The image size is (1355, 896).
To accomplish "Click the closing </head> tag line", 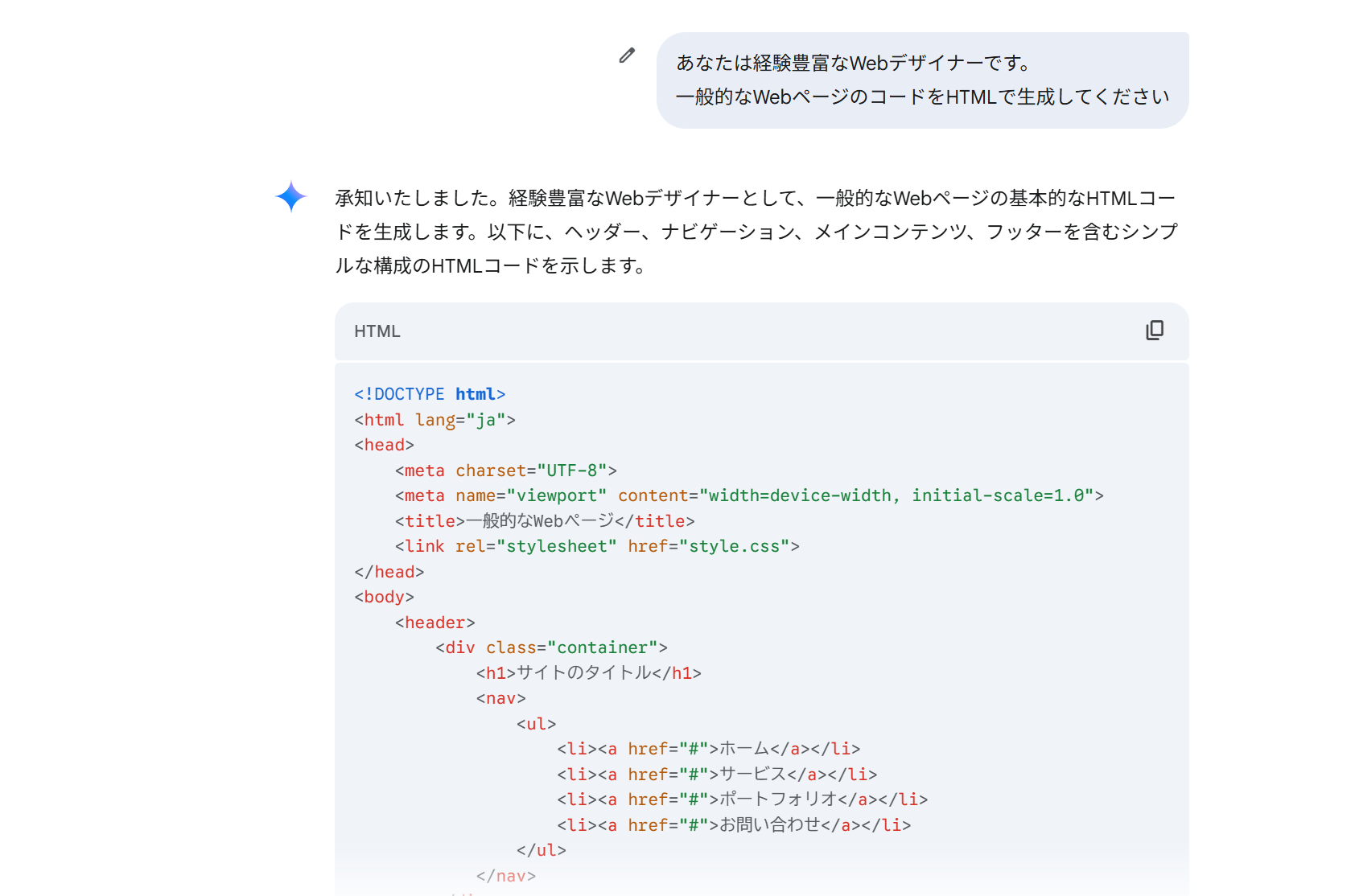I will [389, 572].
